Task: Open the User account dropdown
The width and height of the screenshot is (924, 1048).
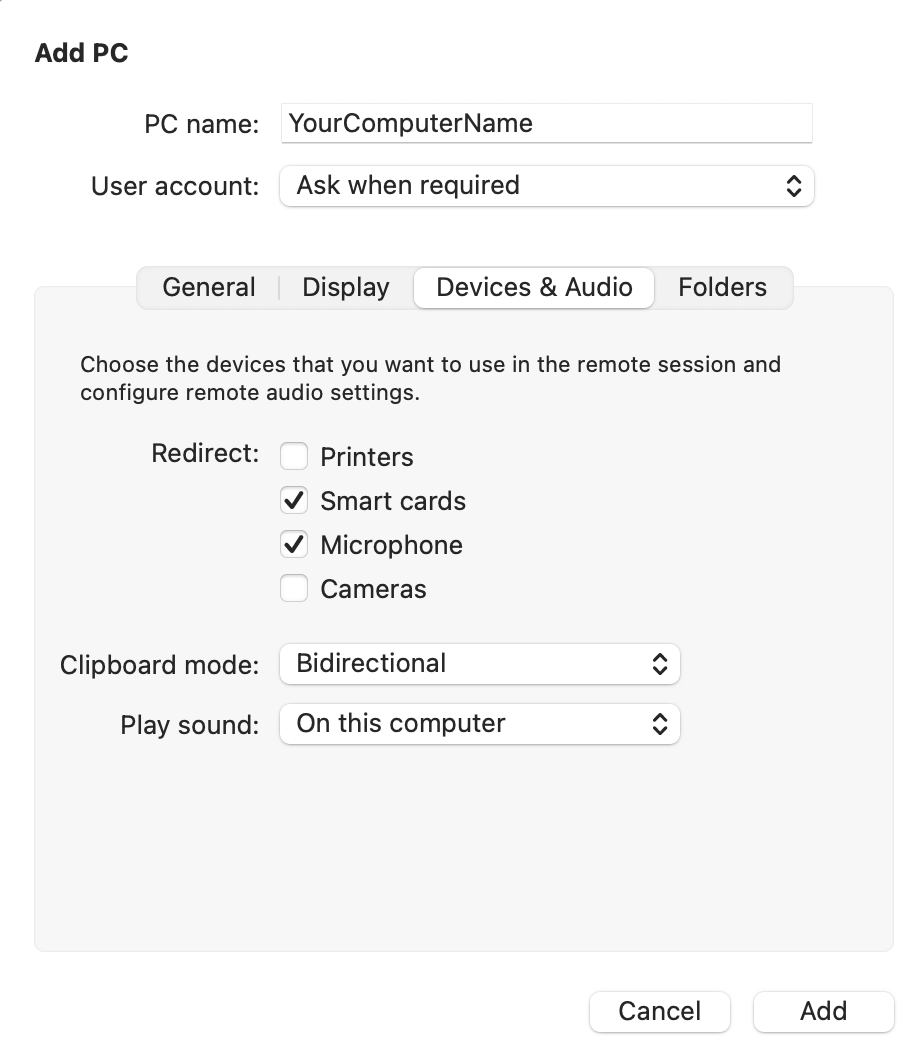Action: [x=546, y=186]
